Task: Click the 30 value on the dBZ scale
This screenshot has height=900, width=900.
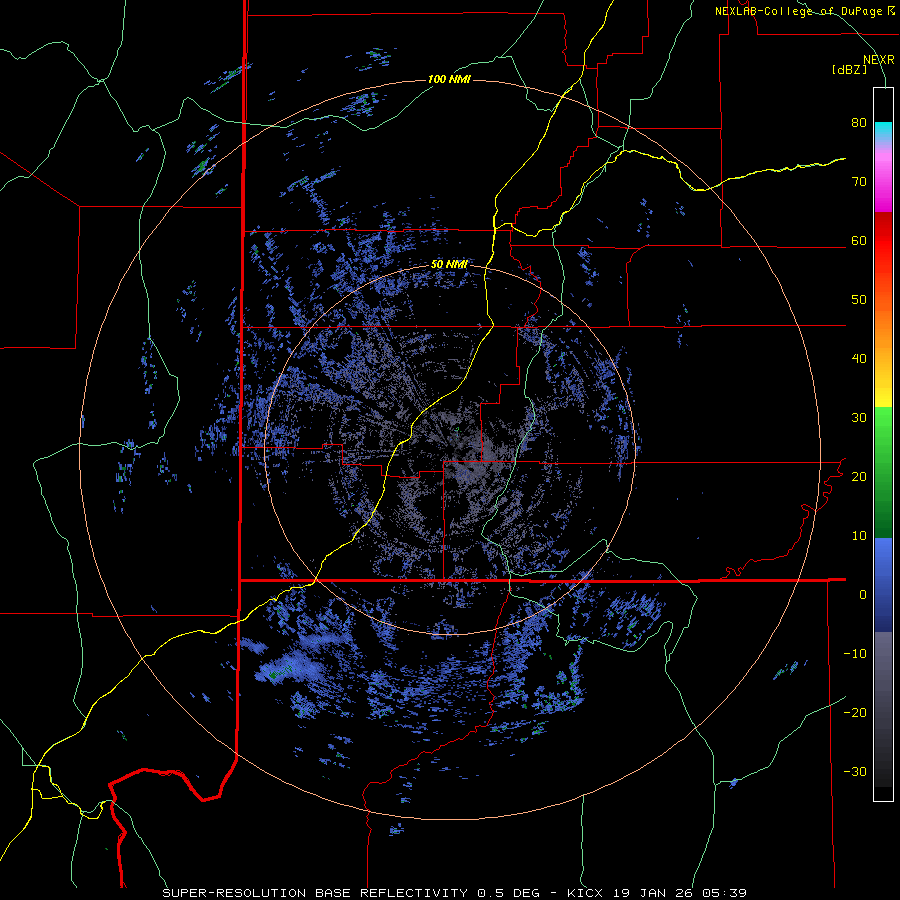Action: 859,418
